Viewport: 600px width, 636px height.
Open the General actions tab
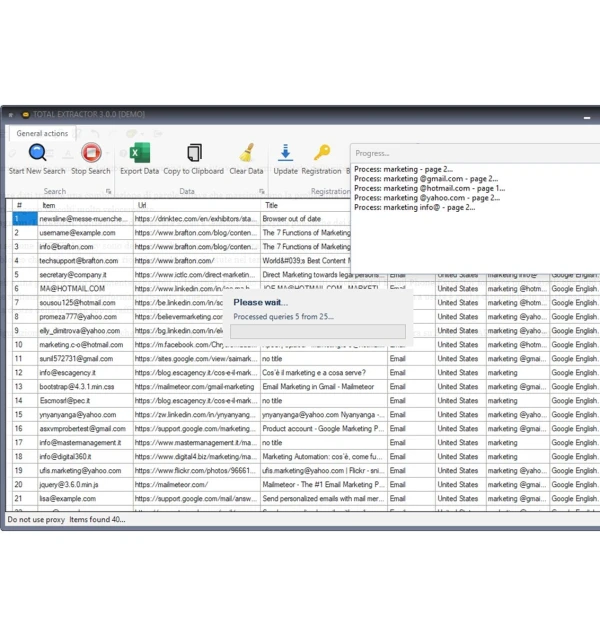[42, 133]
